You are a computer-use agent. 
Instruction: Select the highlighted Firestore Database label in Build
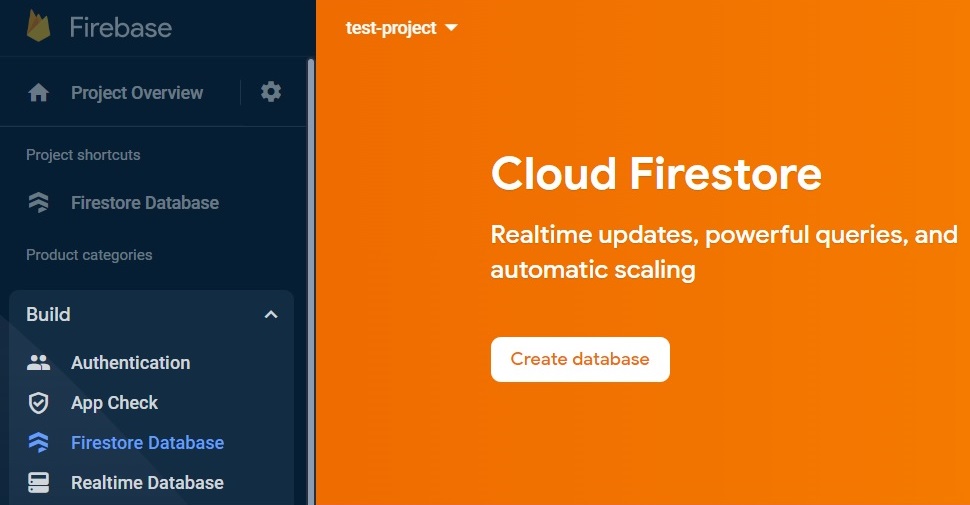point(147,442)
